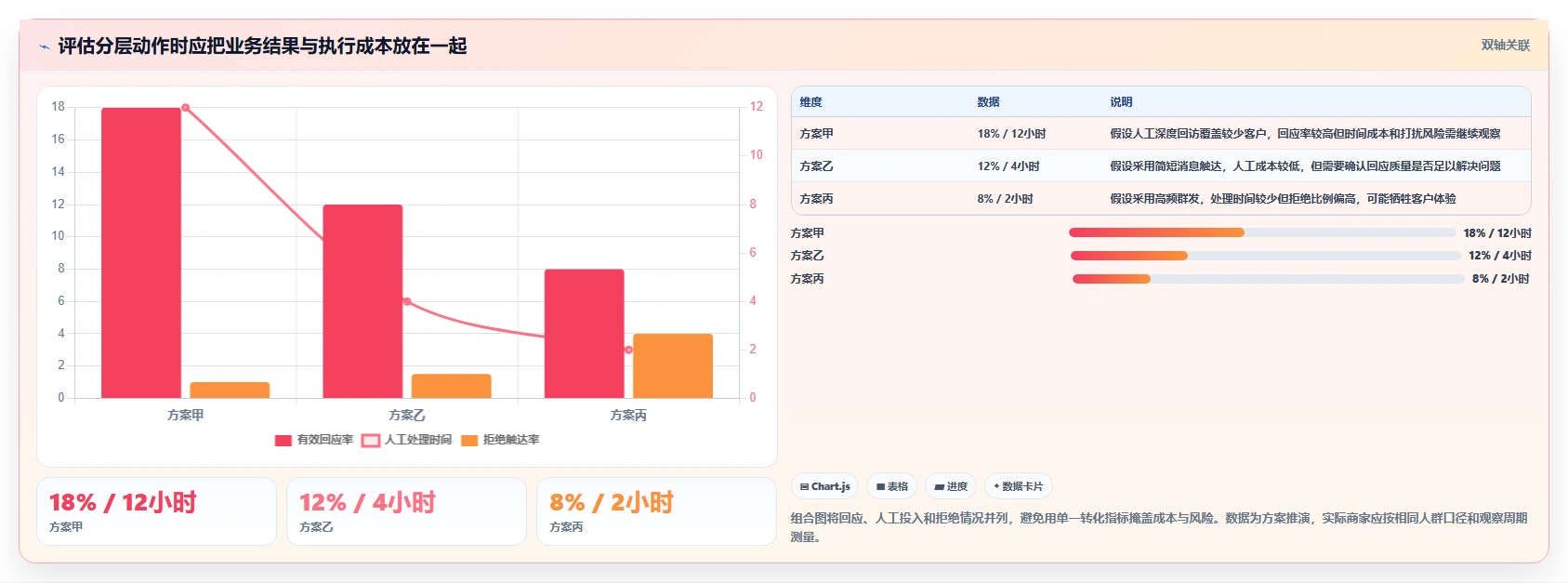
Task: Click the 8% / 2小时 value right of progress bar
Action: point(1501,279)
